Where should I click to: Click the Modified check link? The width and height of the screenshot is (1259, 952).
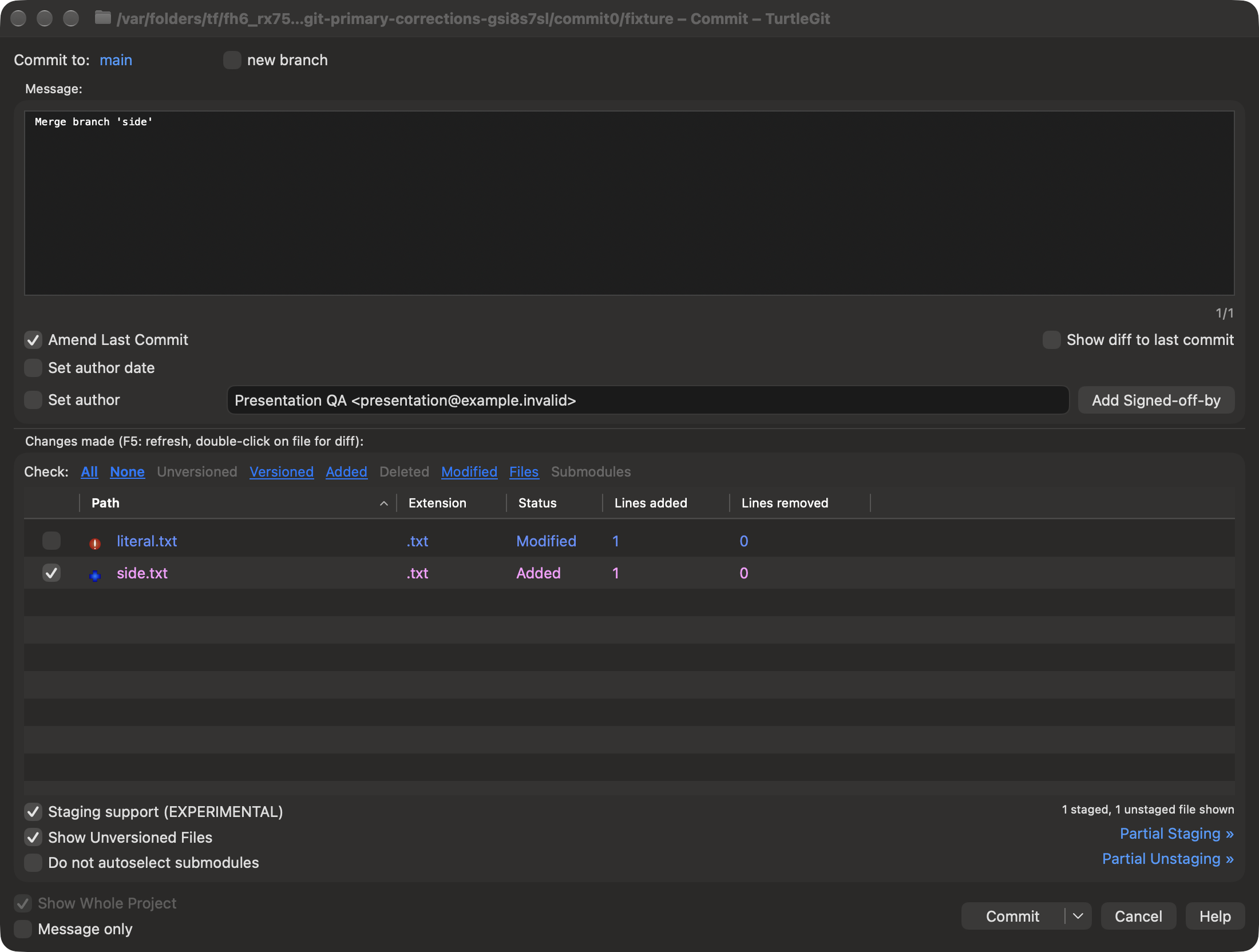click(x=469, y=472)
